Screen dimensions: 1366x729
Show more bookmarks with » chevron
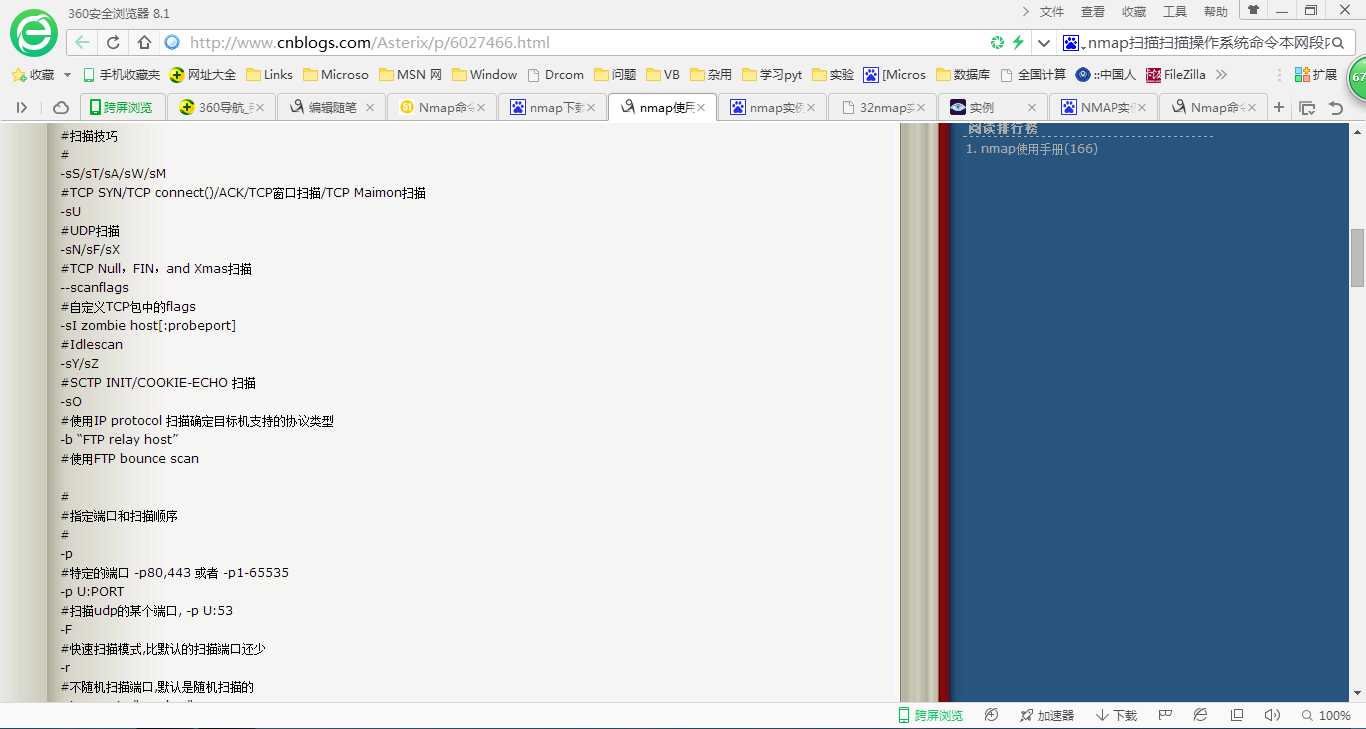1221,75
